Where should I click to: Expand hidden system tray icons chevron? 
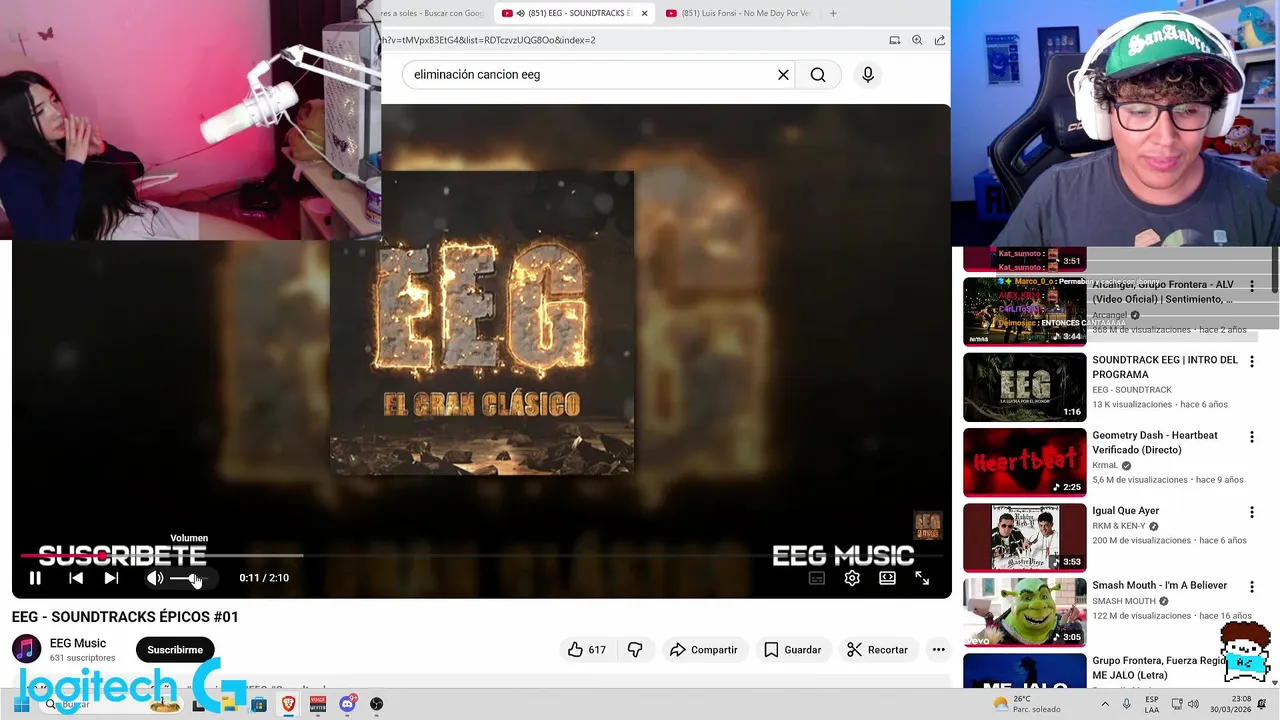[1105, 704]
